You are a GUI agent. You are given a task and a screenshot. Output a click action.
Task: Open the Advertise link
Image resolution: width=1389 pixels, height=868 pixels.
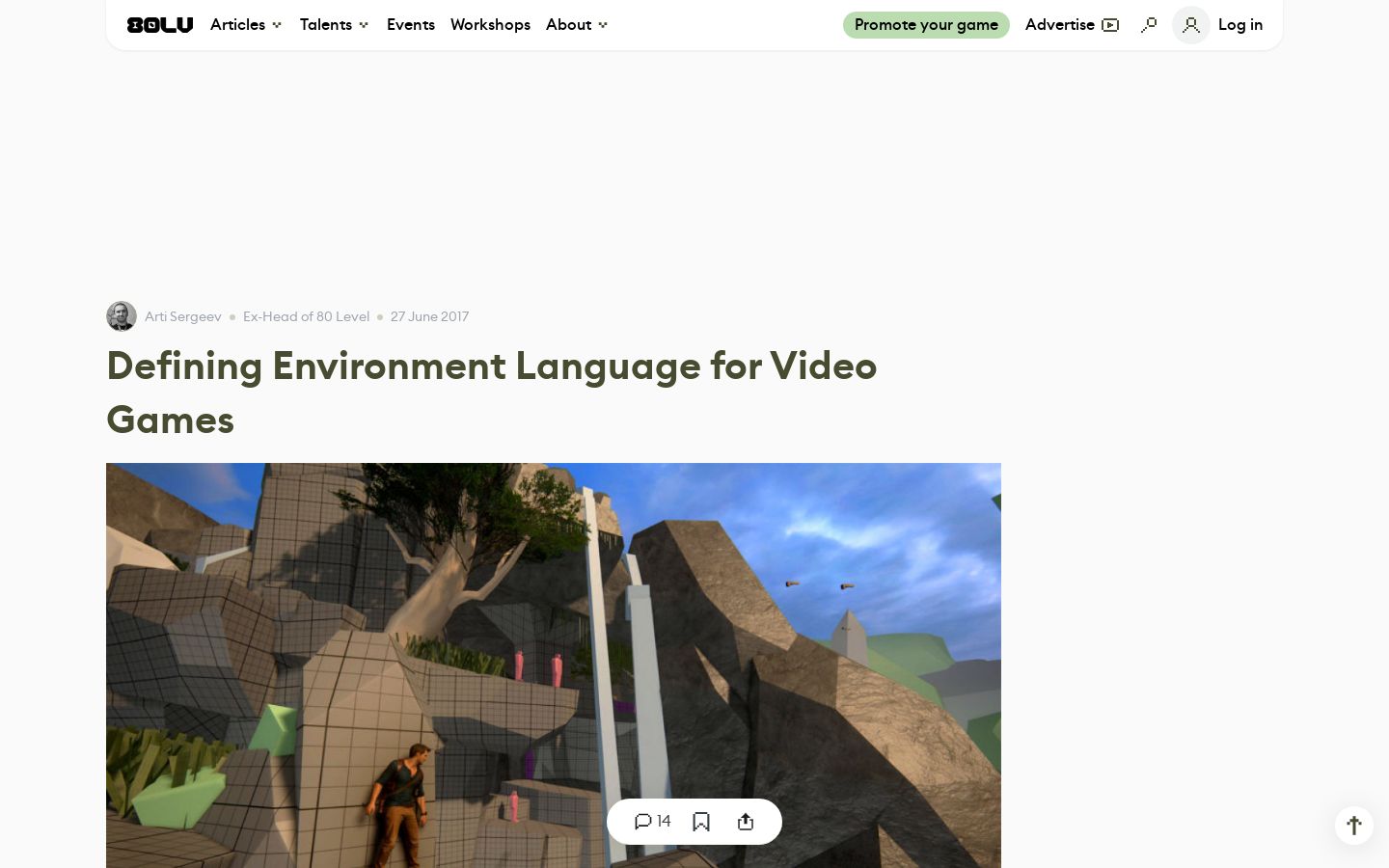[x=1072, y=25]
